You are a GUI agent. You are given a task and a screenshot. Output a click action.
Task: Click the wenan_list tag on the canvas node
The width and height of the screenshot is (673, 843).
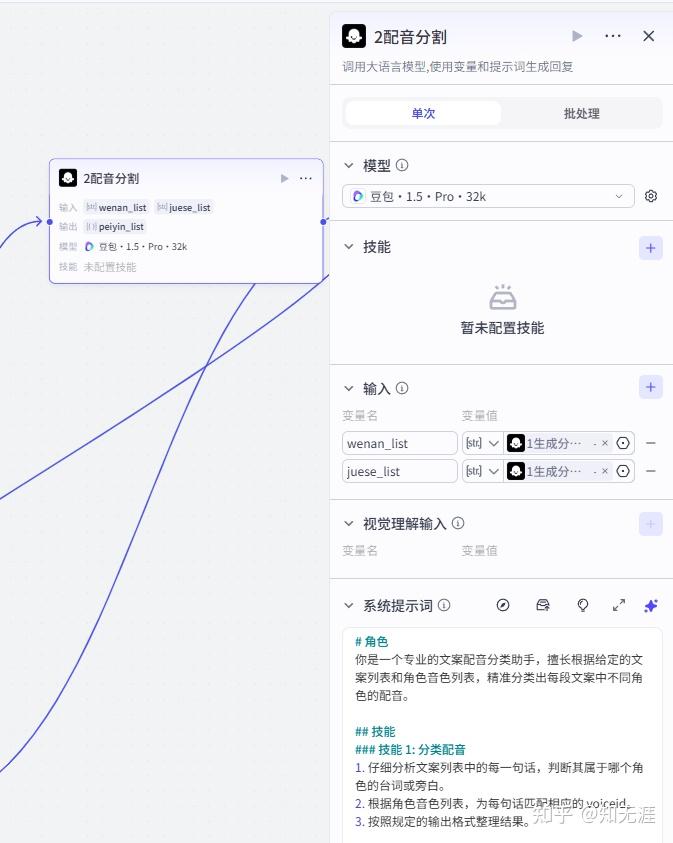pyautogui.click(x=116, y=207)
